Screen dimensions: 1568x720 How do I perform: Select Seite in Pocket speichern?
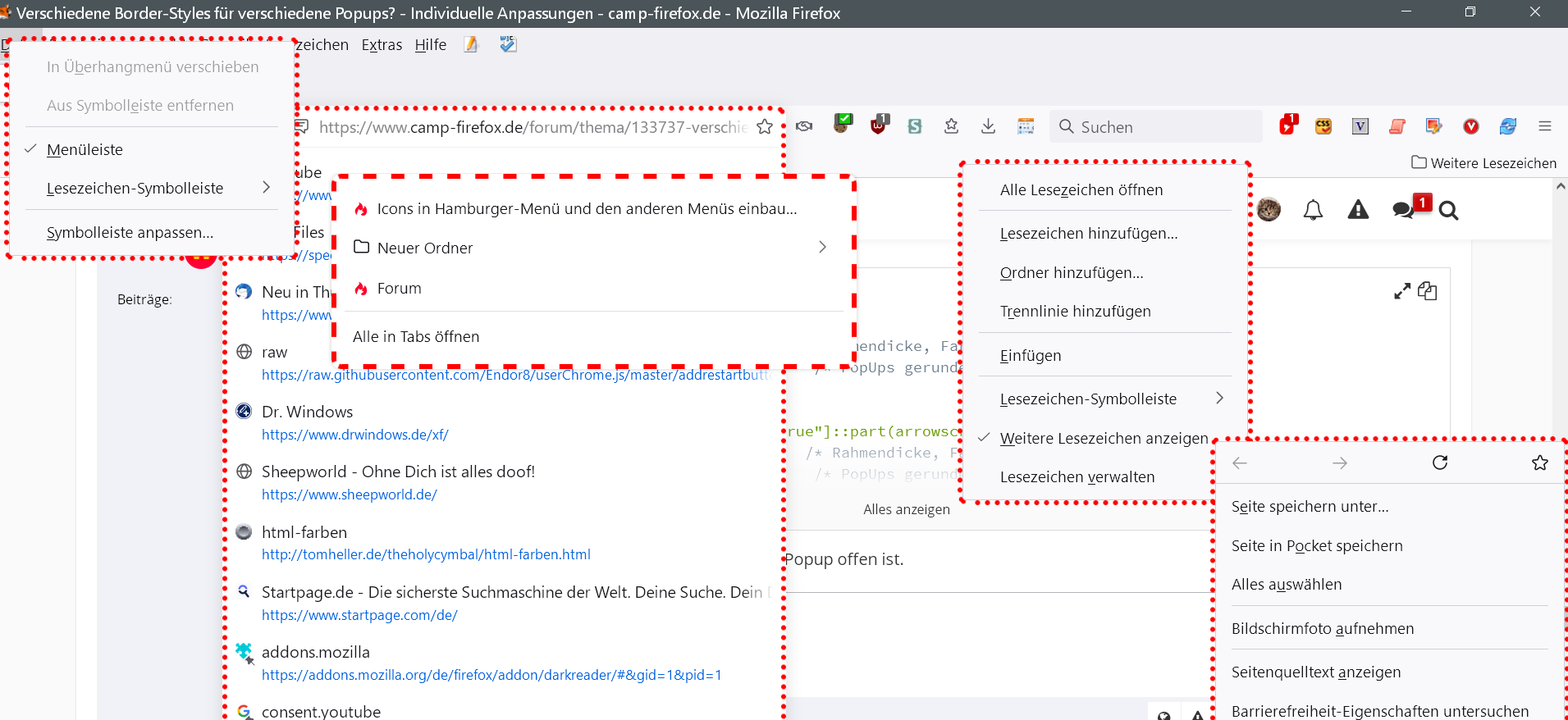(x=1390, y=545)
